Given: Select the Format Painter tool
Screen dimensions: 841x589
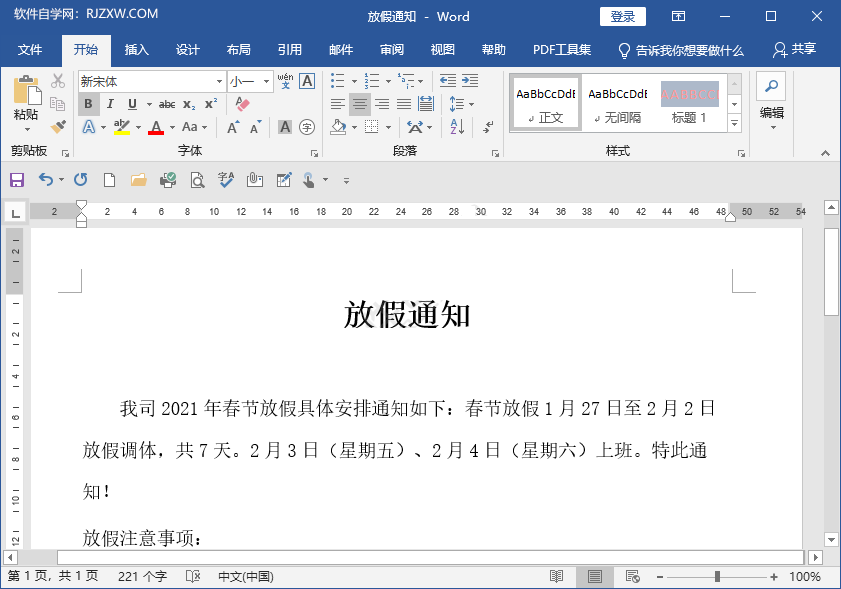Looking at the screenshot, I should tap(57, 126).
